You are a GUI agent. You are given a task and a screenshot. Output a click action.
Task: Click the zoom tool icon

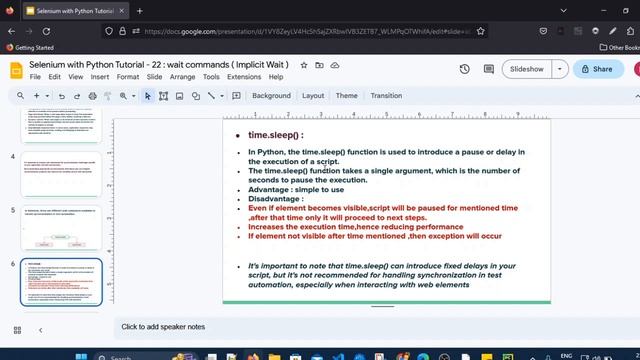[123, 96]
